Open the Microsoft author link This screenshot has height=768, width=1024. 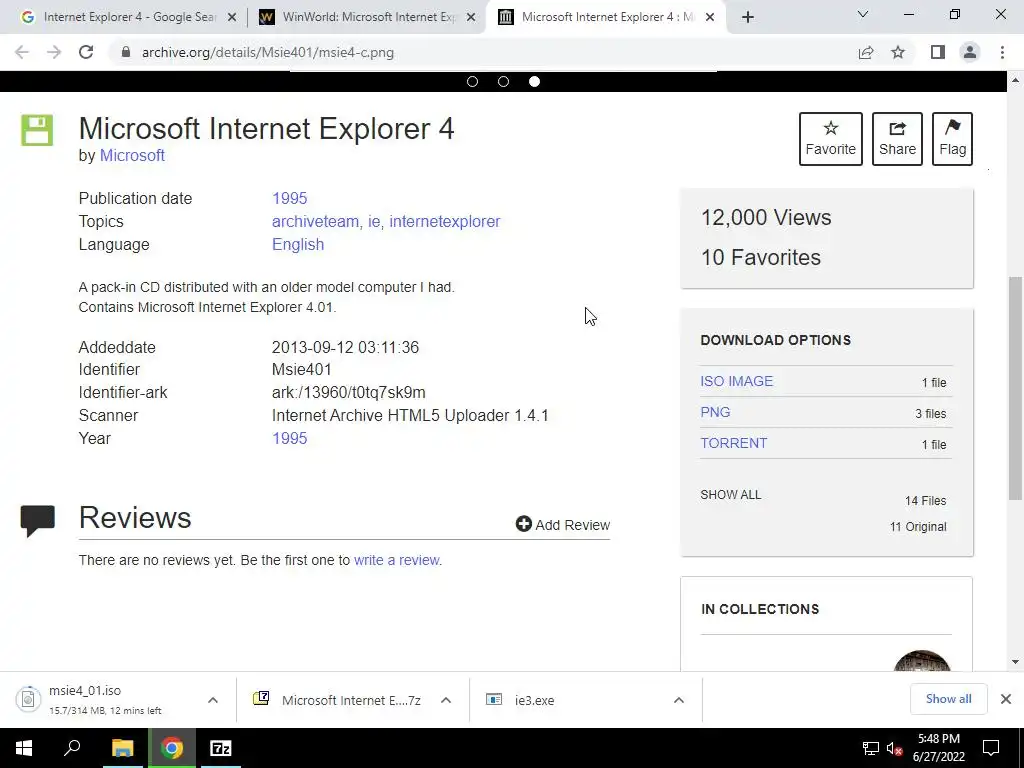point(132,155)
